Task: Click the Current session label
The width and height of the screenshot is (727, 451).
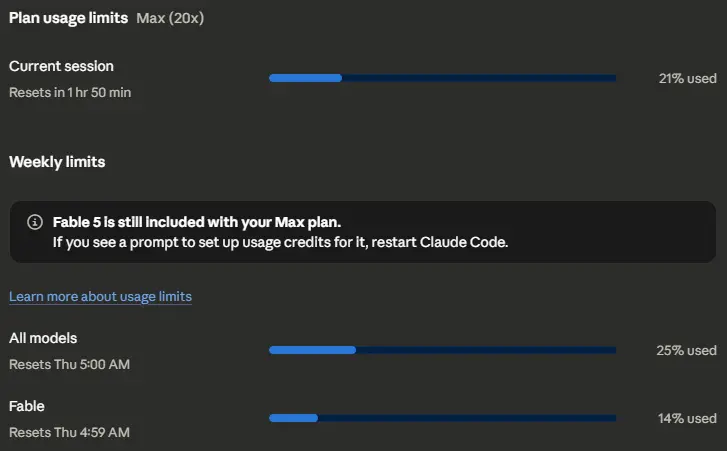Action: pyautogui.click(x=61, y=66)
